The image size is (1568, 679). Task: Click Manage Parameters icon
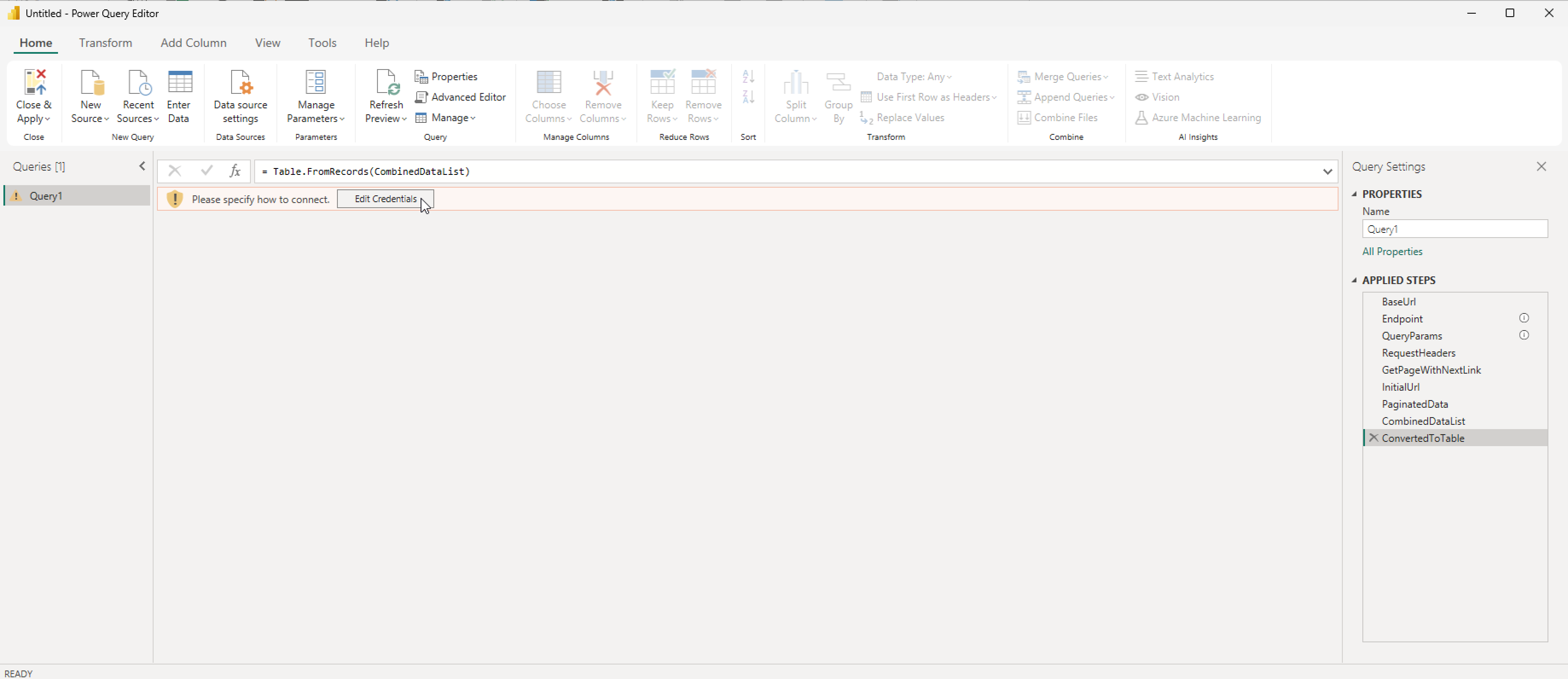[x=315, y=81]
